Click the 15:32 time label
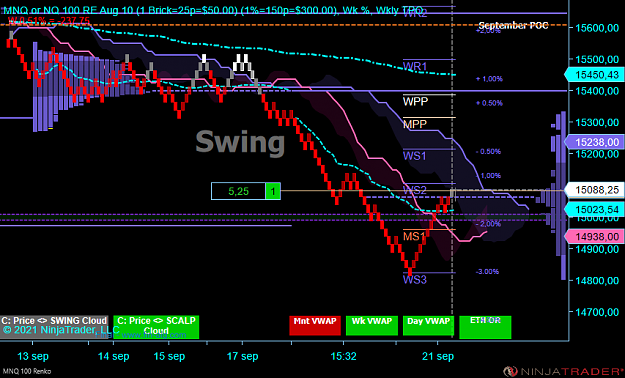The height and width of the screenshot is (378, 625). pyautogui.click(x=344, y=356)
